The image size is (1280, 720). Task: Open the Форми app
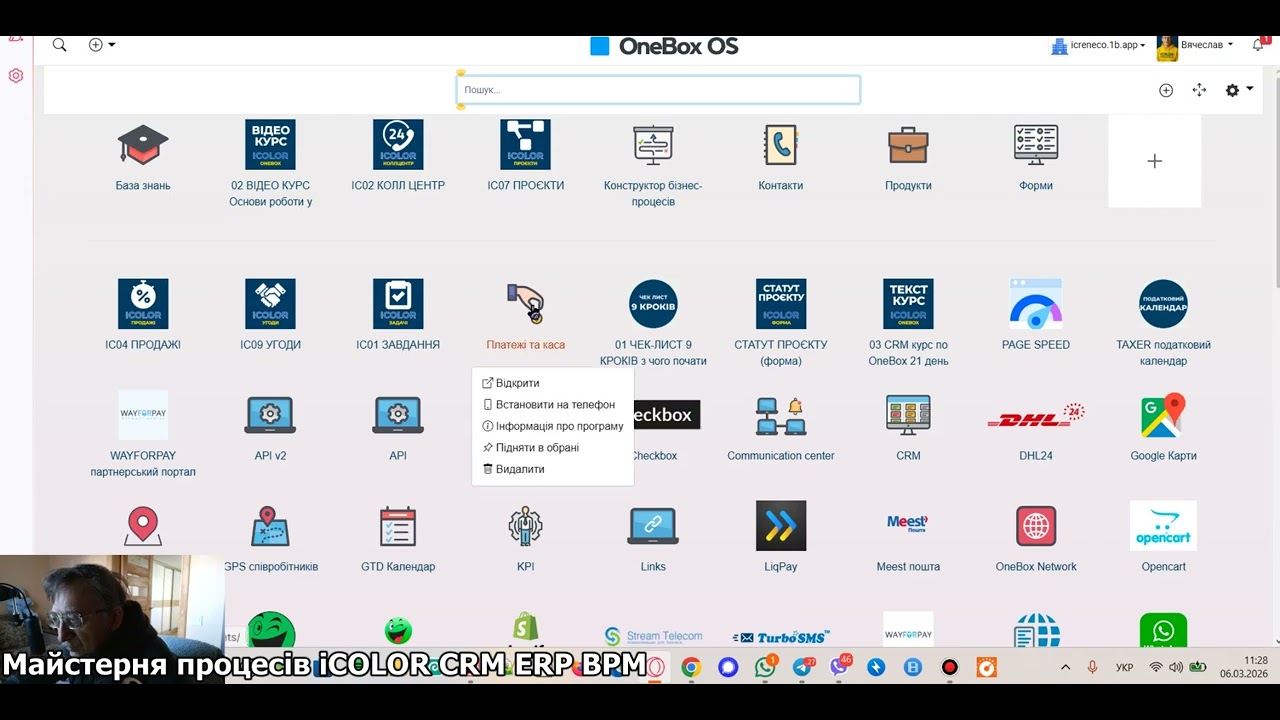coord(1036,145)
